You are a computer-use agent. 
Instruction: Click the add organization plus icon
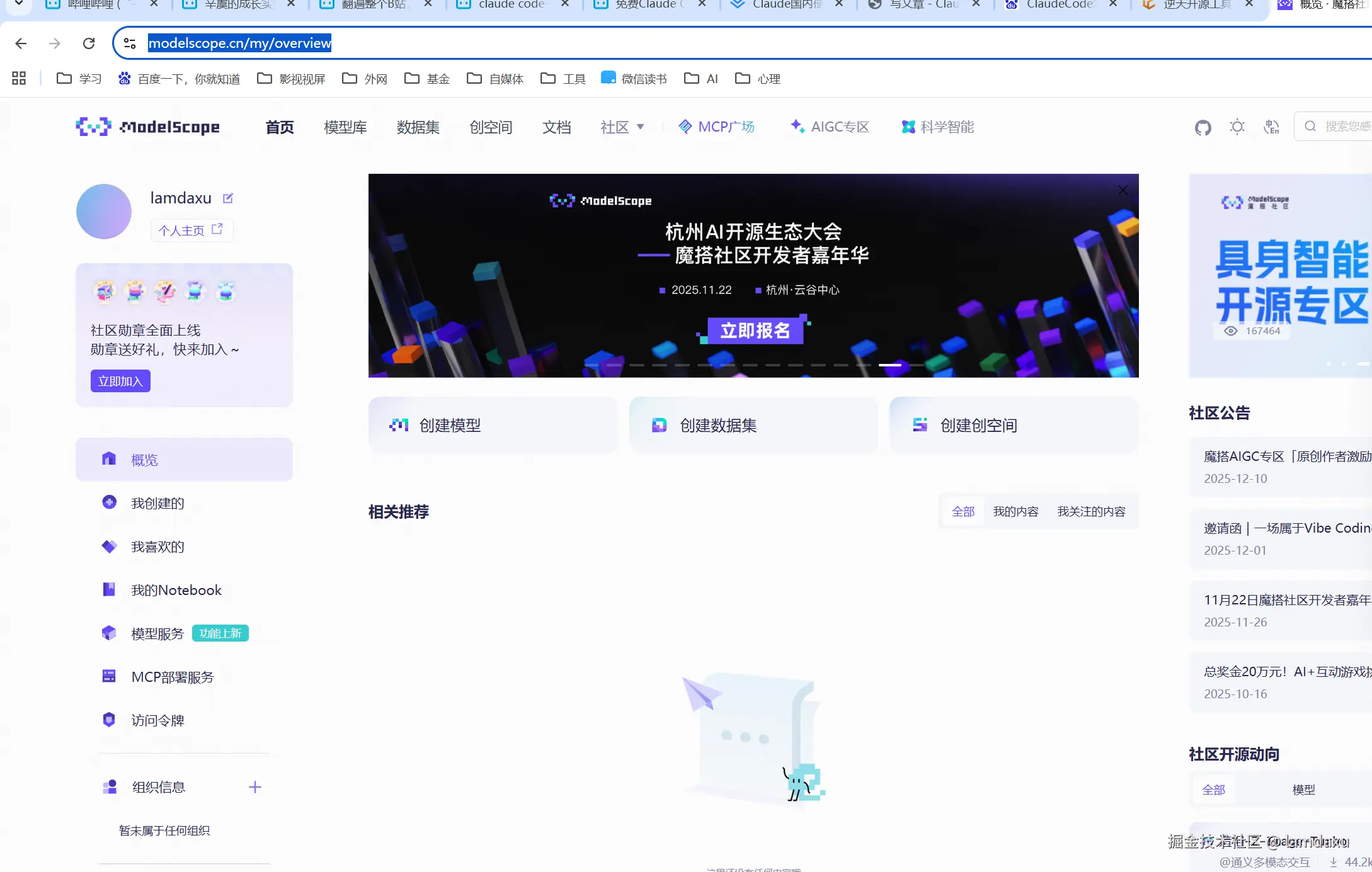pyautogui.click(x=255, y=787)
